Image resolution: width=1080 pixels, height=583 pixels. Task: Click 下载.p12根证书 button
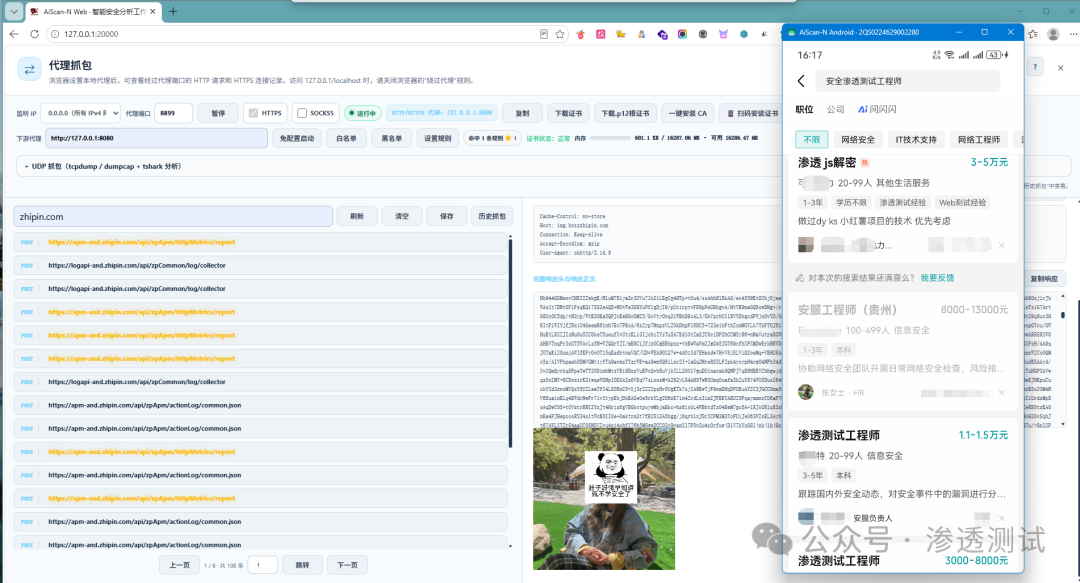(625, 113)
